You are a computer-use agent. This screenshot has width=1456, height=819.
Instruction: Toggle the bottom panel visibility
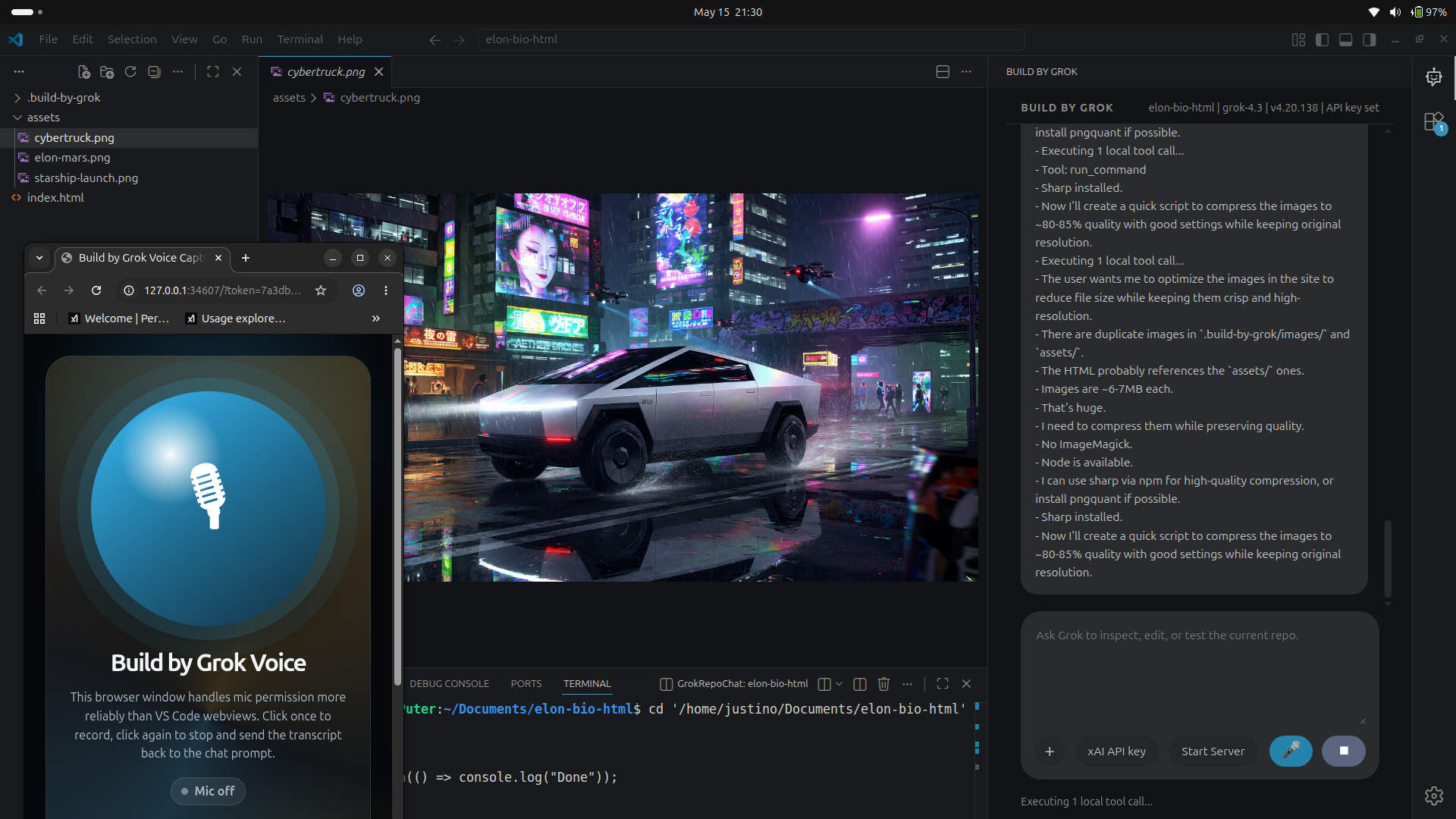tap(1345, 39)
